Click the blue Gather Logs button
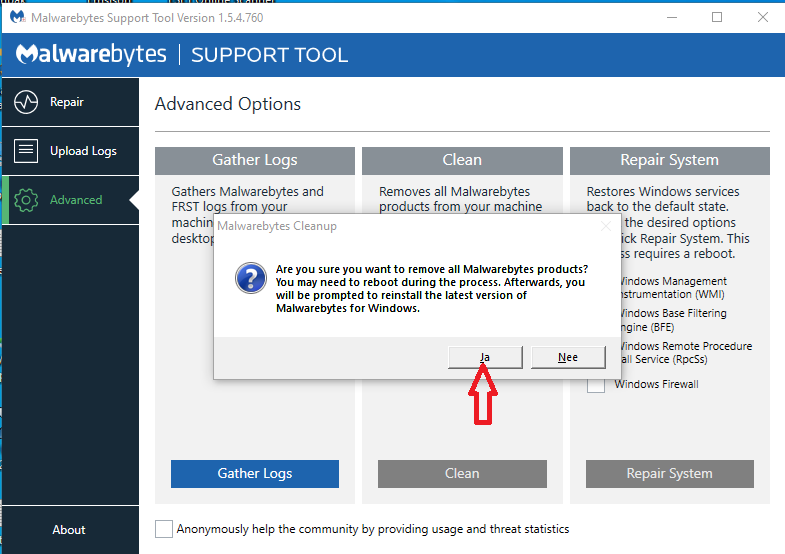Viewport: 785px width, 554px height. [255, 473]
